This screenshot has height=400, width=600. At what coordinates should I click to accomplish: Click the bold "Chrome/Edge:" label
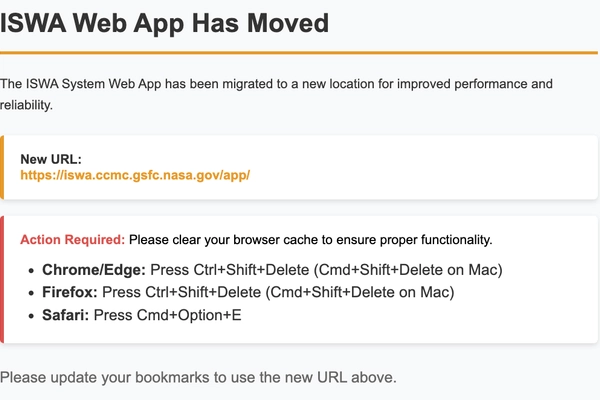pos(94,270)
